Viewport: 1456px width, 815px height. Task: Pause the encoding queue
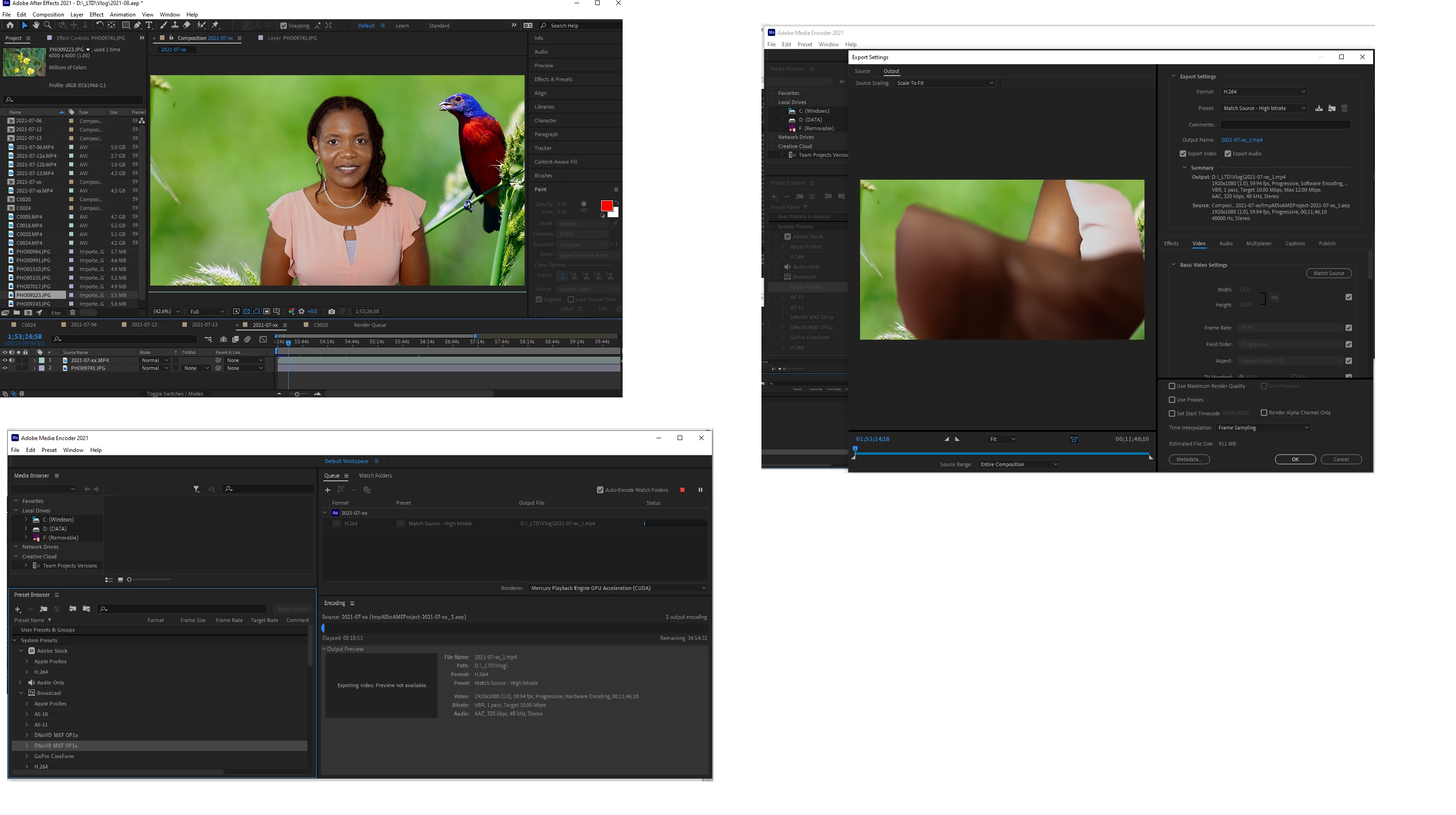tap(701, 490)
